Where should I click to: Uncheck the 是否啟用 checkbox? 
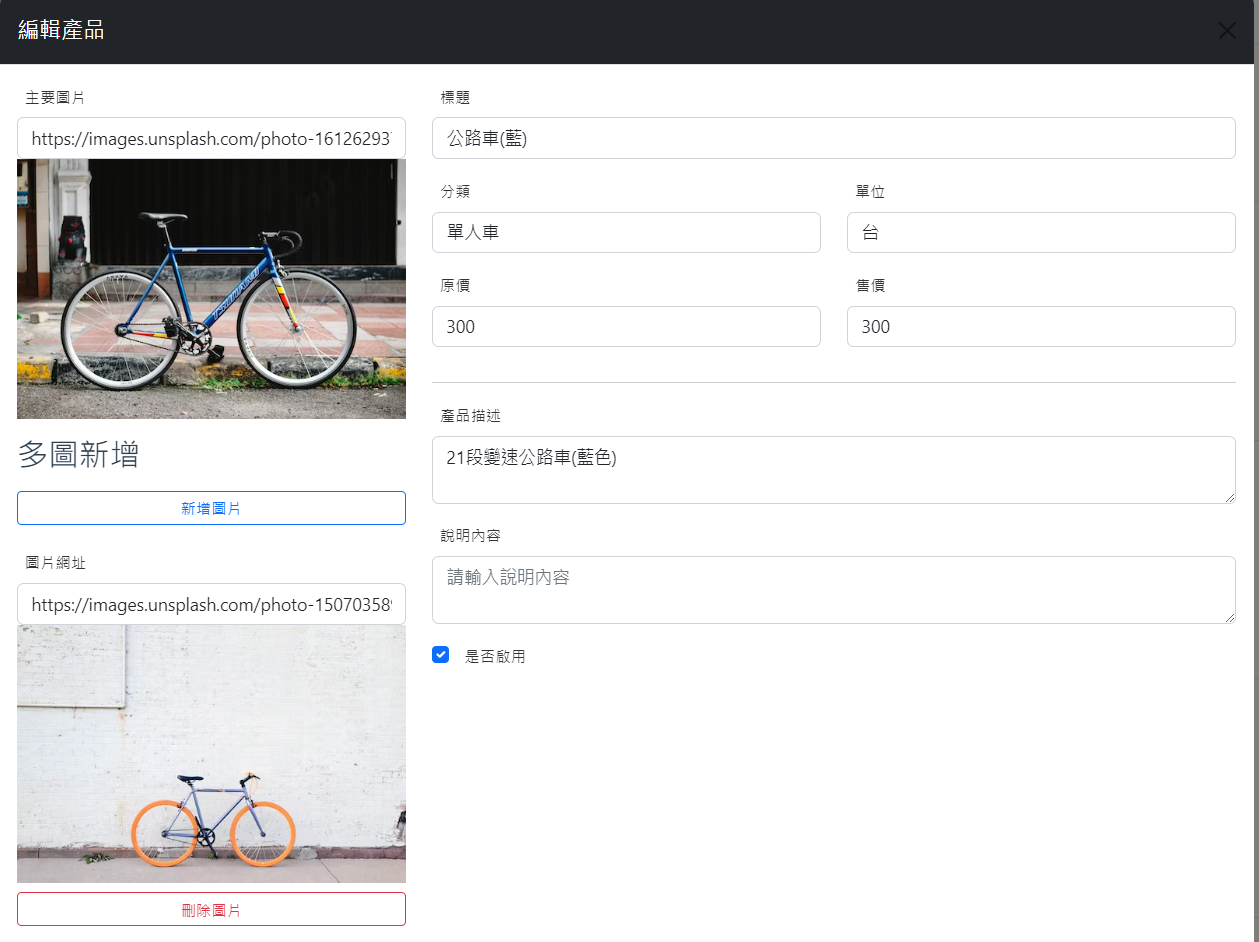[x=440, y=655]
